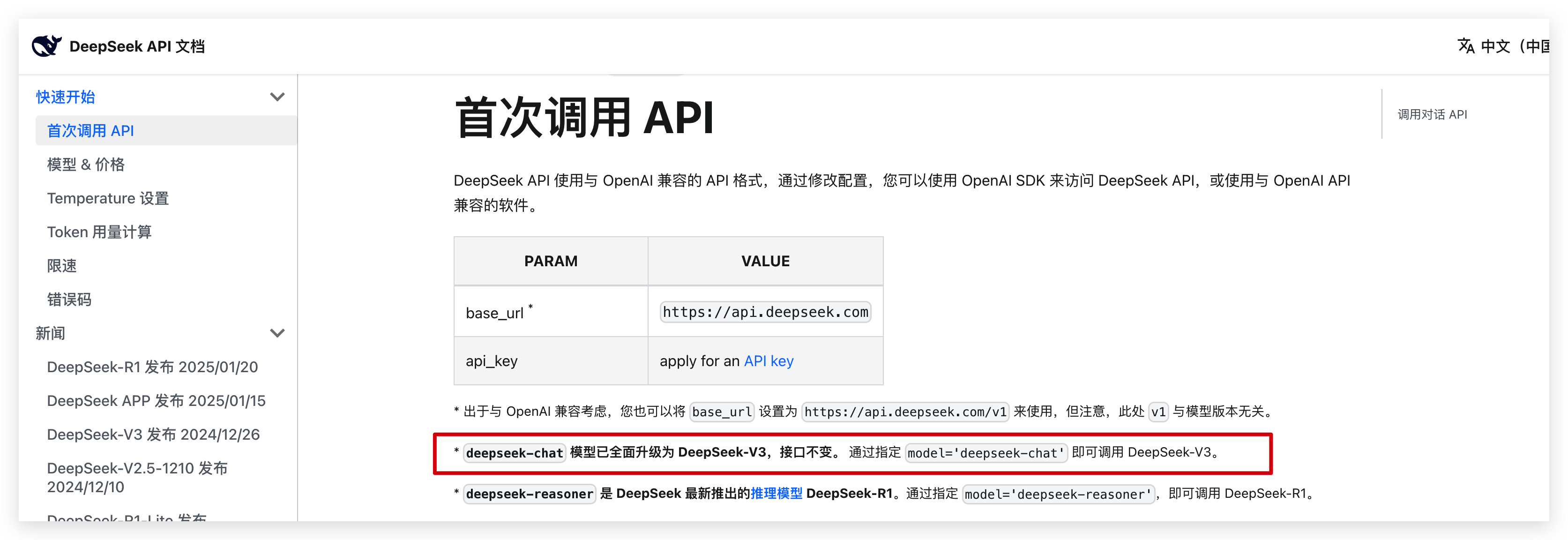Click the 快速开始 category label
1568x540 pixels.
(x=65, y=97)
